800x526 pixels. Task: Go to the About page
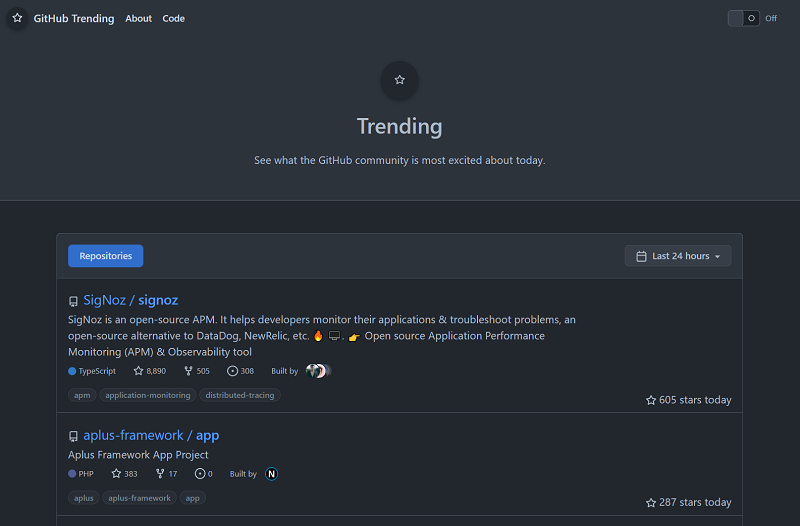click(139, 18)
